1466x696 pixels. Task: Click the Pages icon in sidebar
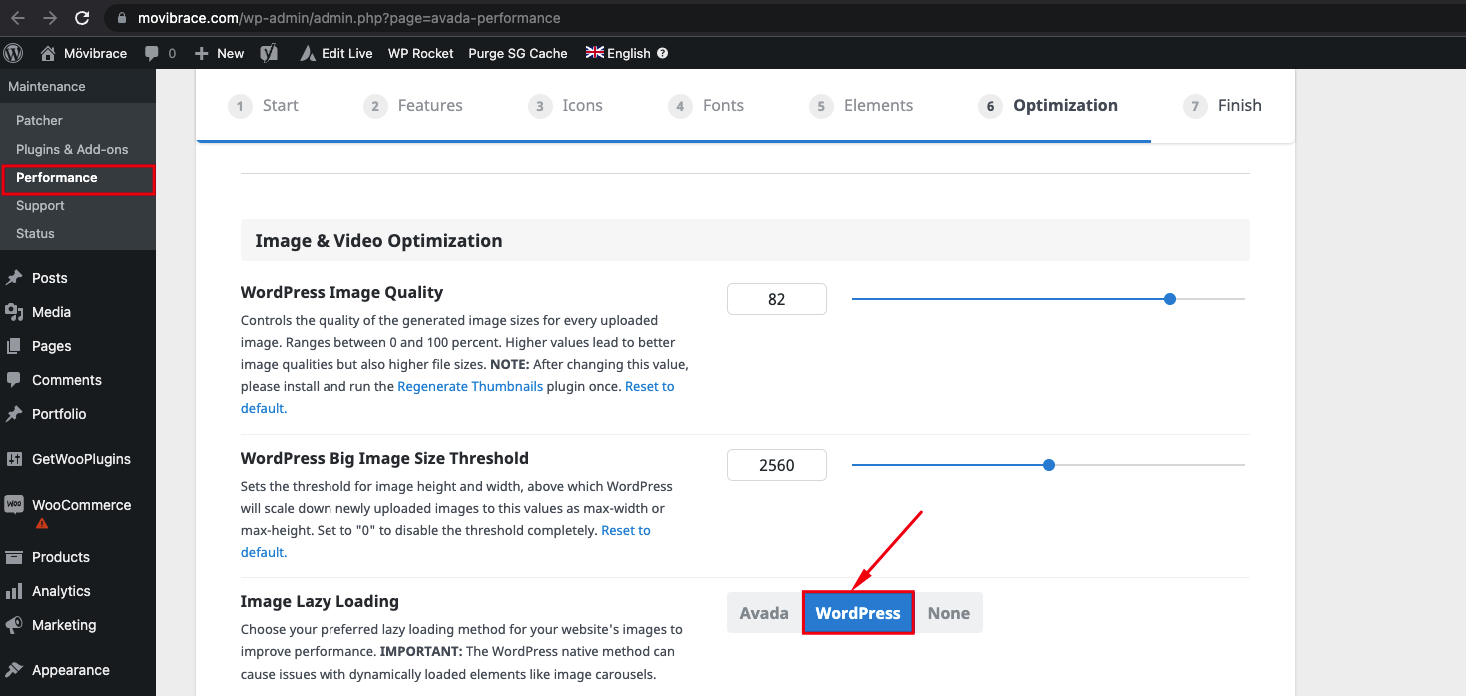pos(14,346)
